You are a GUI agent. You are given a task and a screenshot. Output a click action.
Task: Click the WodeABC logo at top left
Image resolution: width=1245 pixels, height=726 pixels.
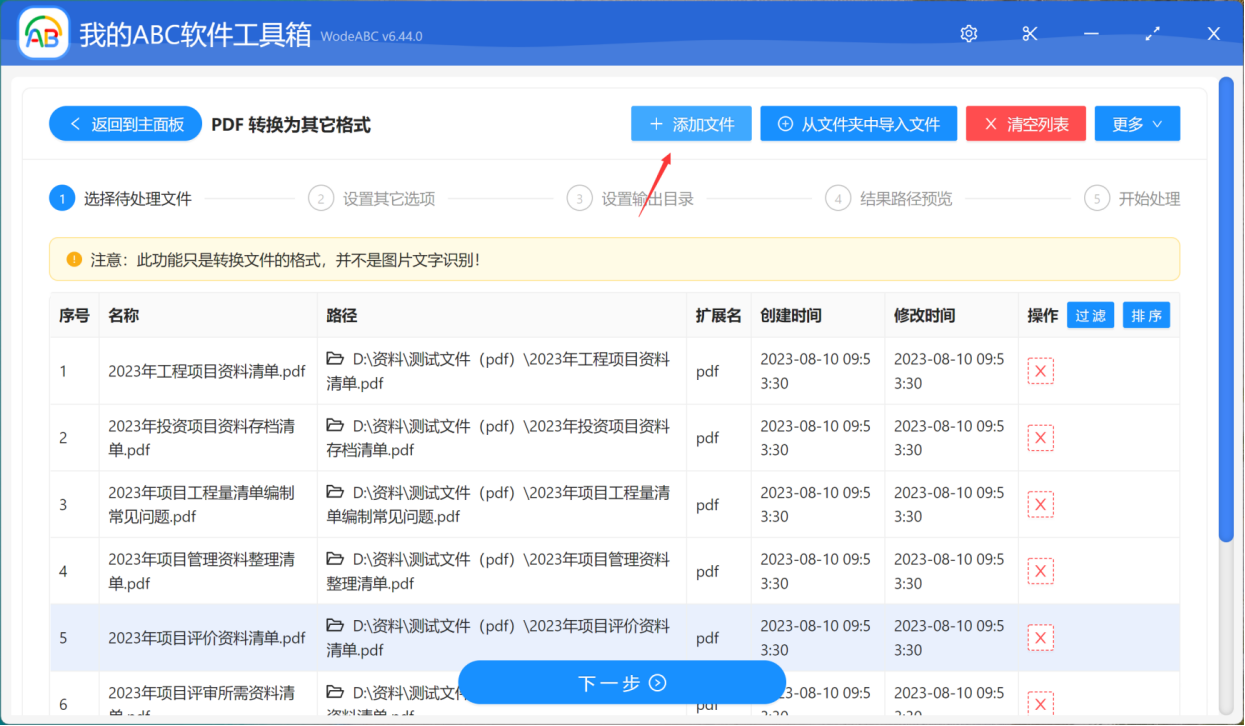(x=42, y=32)
